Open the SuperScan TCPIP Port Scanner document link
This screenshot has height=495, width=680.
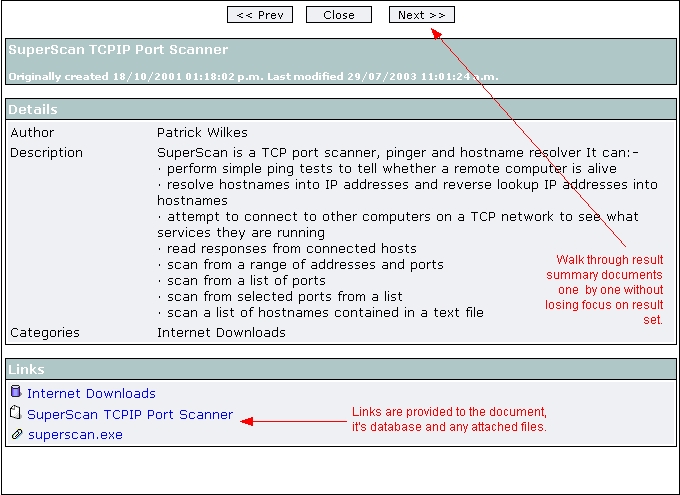(x=130, y=414)
